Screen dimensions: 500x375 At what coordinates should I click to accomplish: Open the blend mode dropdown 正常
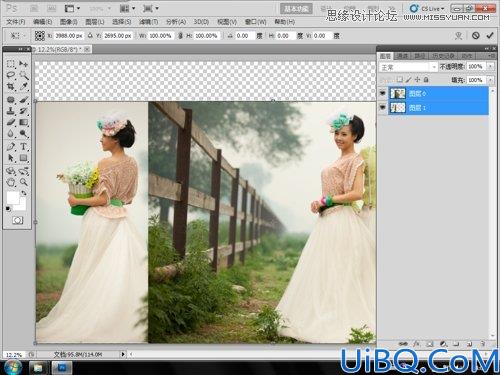[x=408, y=67]
